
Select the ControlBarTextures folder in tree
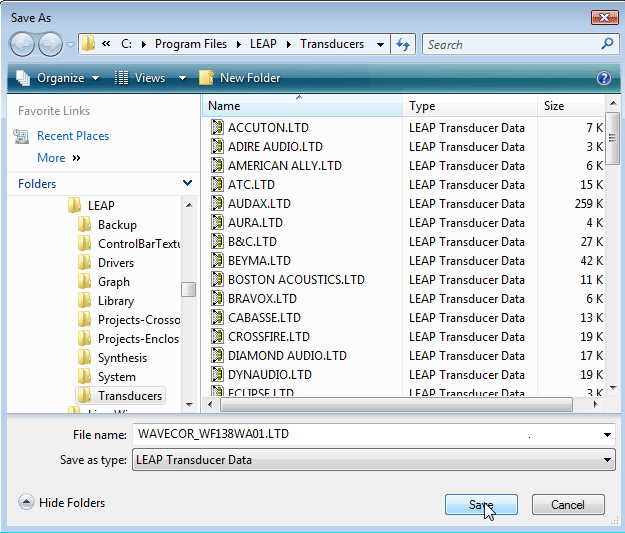point(129,244)
